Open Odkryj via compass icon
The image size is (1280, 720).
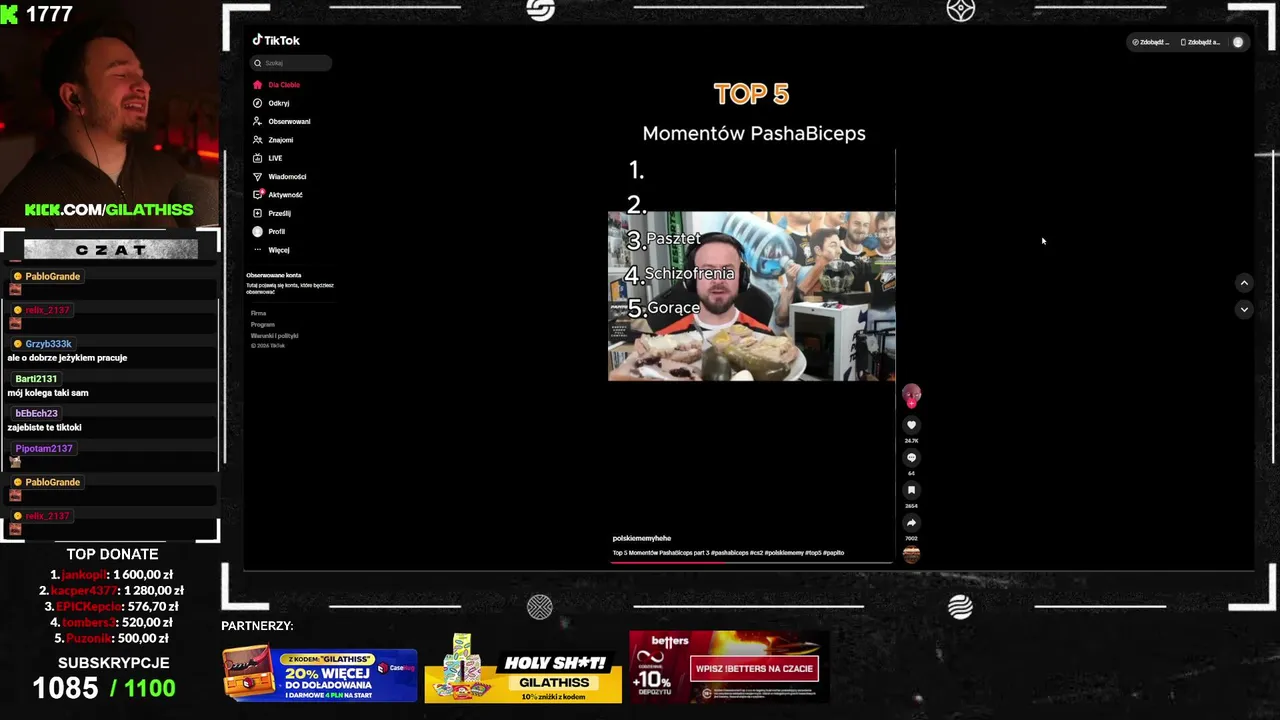click(257, 103)
